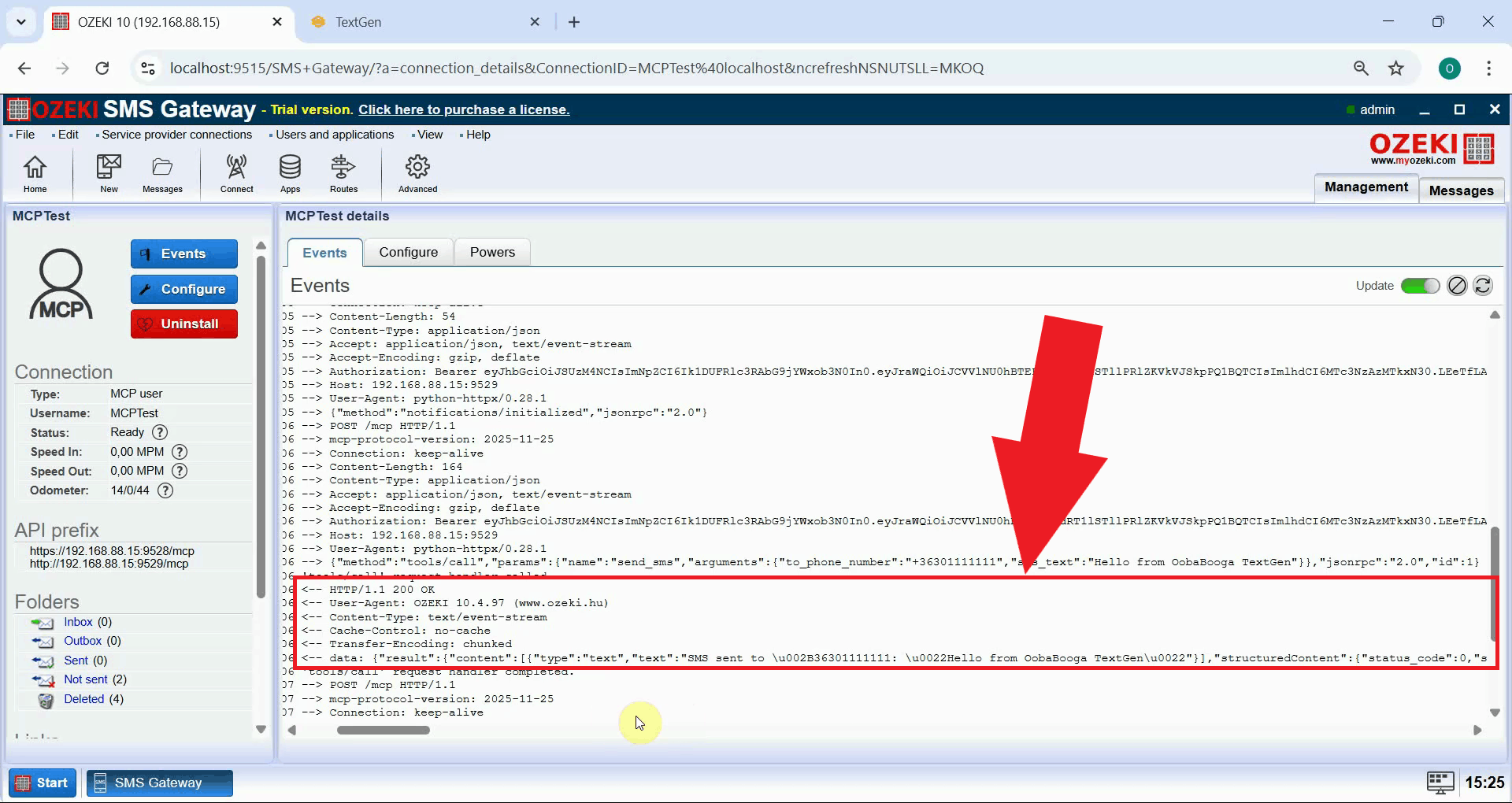
Task: Click the https API prefix URL text
Action: pyautogui.click(x=112, y=551)
